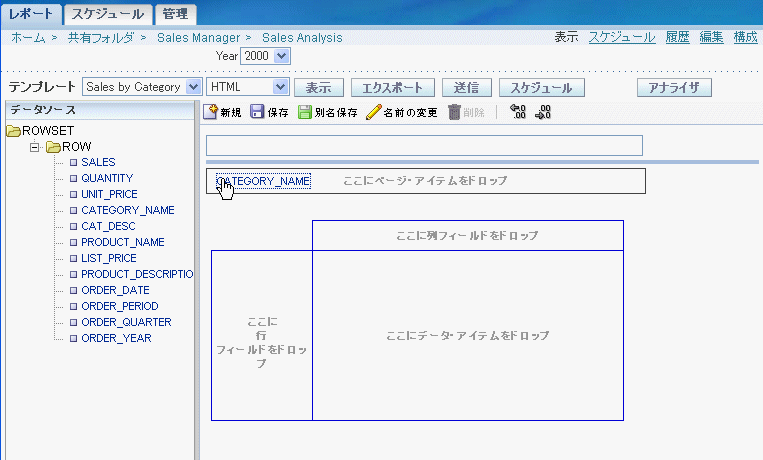Click the Save As (別名保存) icon
This screenshot has width=763, height=460.
click(305, 112)
